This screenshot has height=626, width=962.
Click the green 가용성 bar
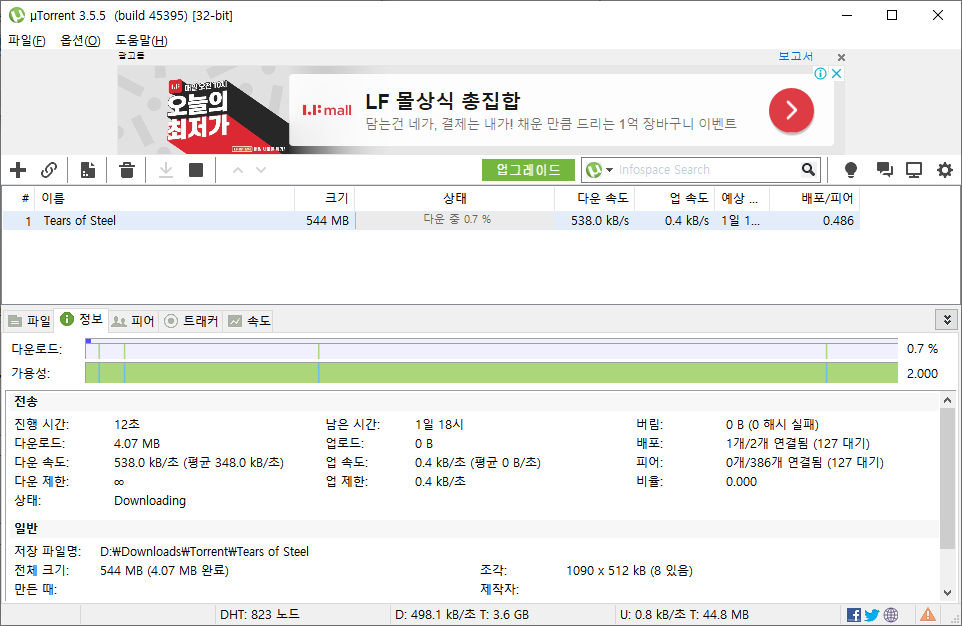coord(491,373)
